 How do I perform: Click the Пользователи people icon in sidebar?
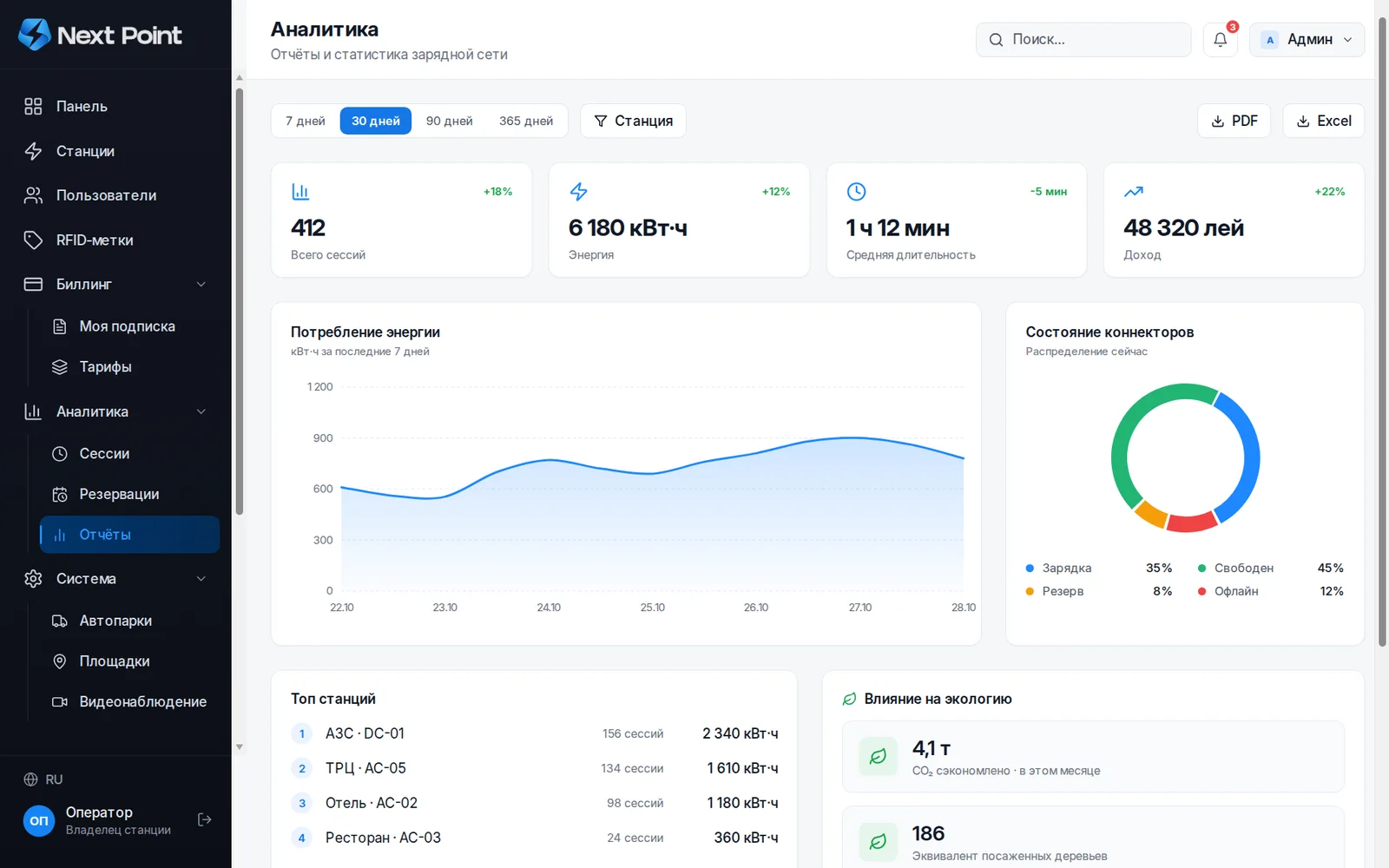click(x=33, y=195)
